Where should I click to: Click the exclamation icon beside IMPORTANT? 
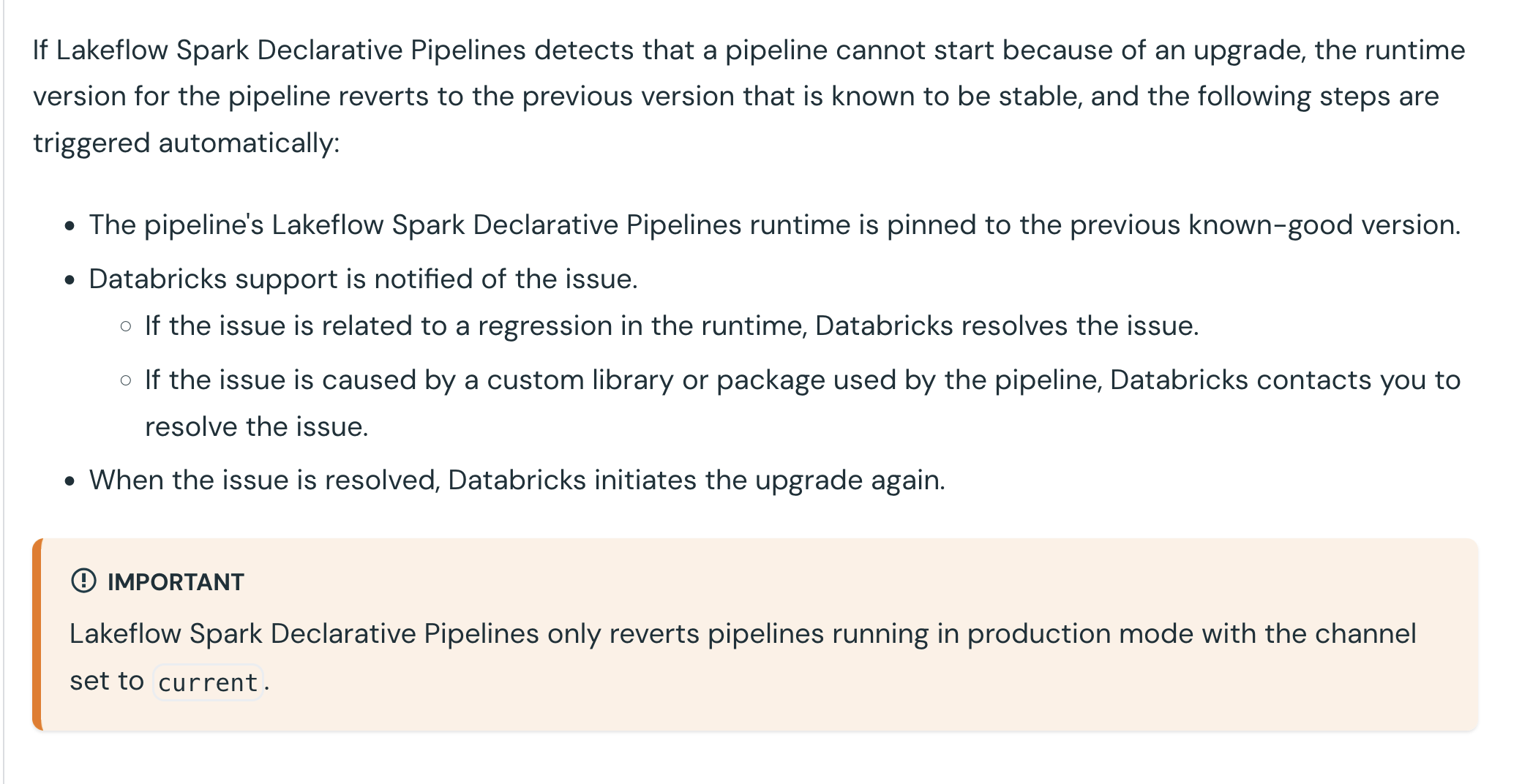coord(83,581)
